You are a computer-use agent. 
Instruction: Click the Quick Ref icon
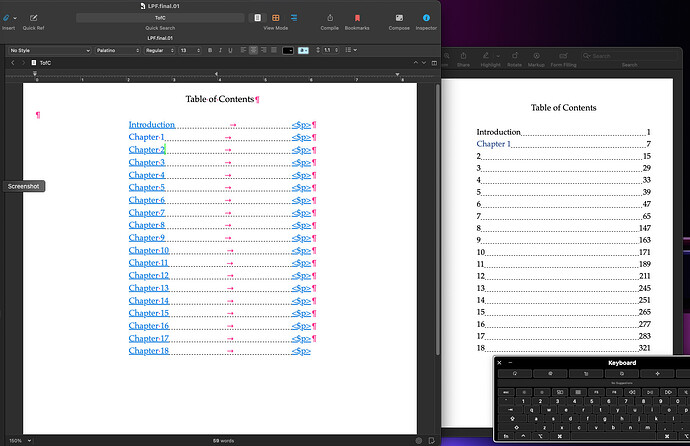[33, 18]
